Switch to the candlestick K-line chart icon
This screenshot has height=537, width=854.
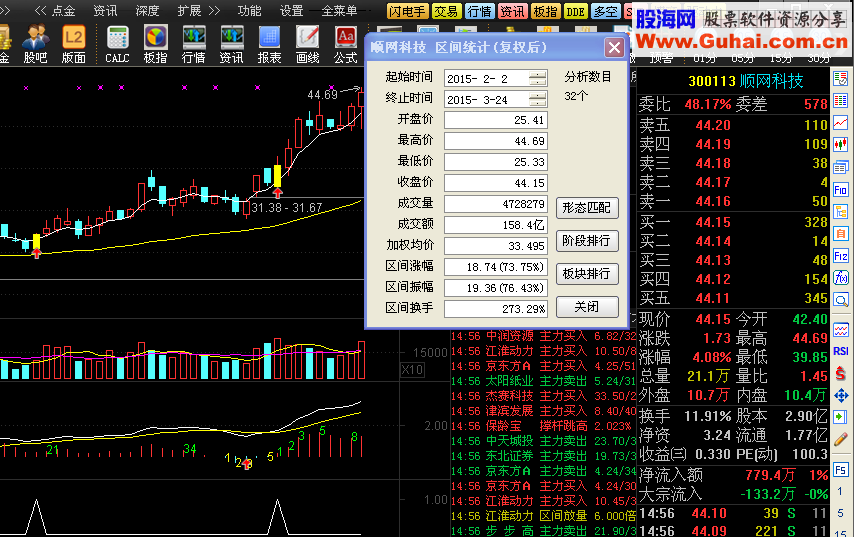pyautogui.click(x=841, y=145)
